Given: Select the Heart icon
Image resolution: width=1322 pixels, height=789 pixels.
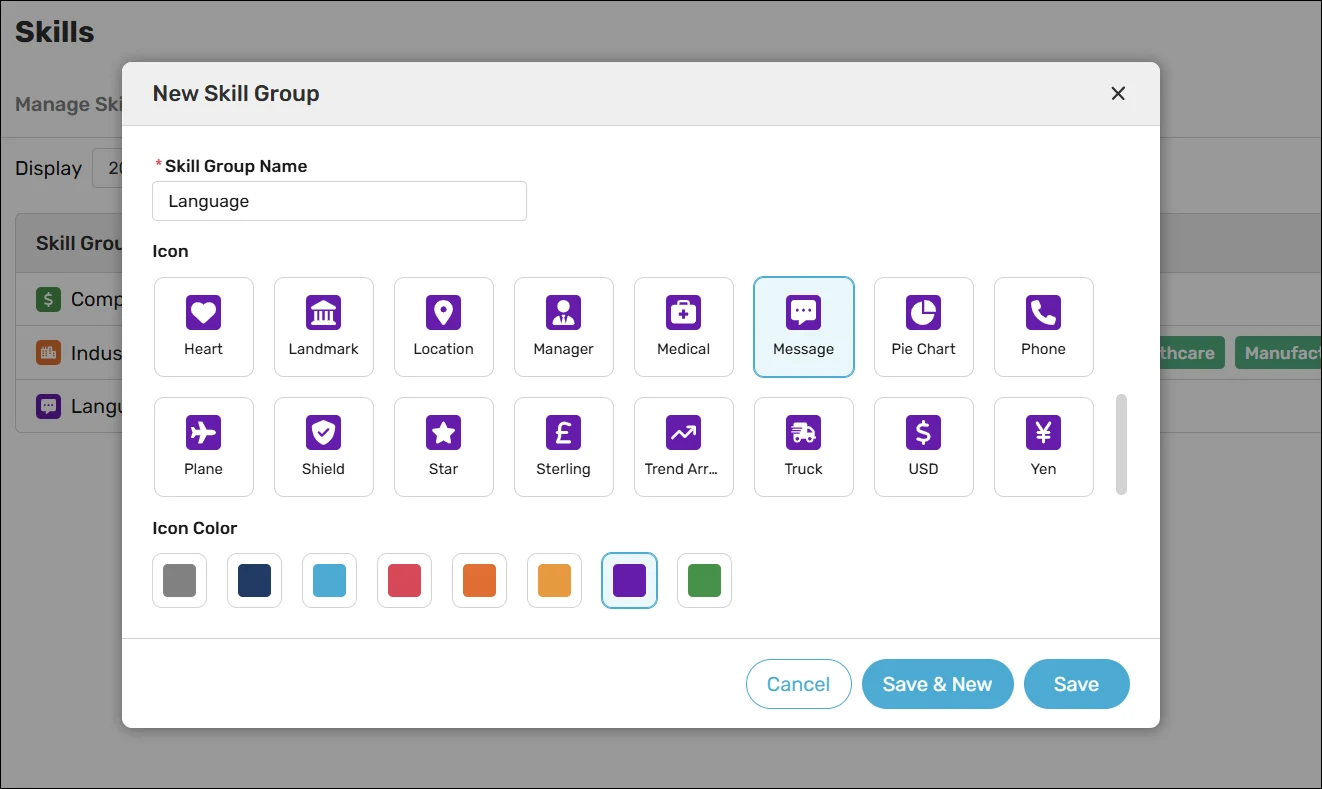Looking at the screenshot, I should (x=204, y=327).
